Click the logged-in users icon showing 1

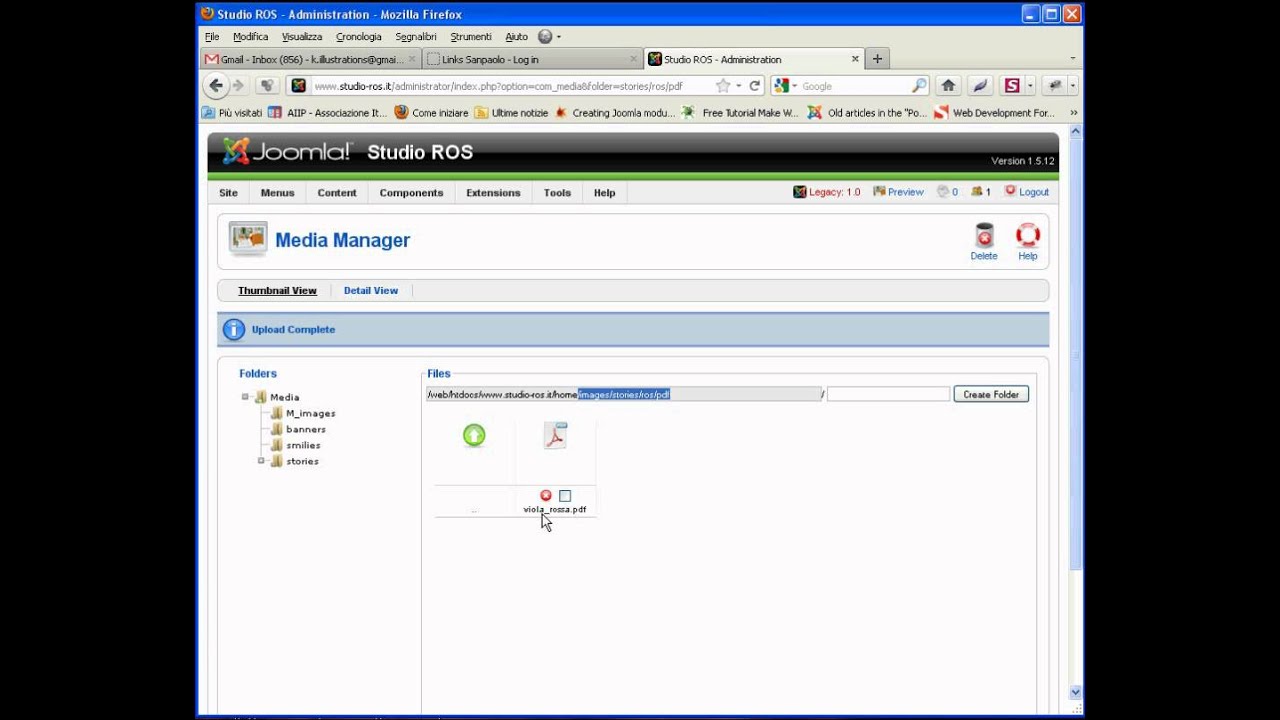[x=979, y=192]
